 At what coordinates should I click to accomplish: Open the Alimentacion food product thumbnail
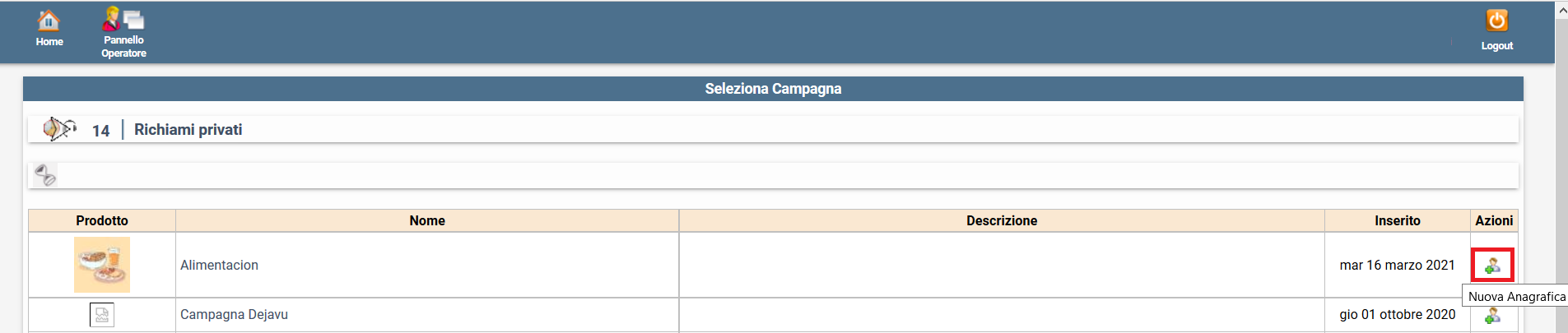coord(102,265)
